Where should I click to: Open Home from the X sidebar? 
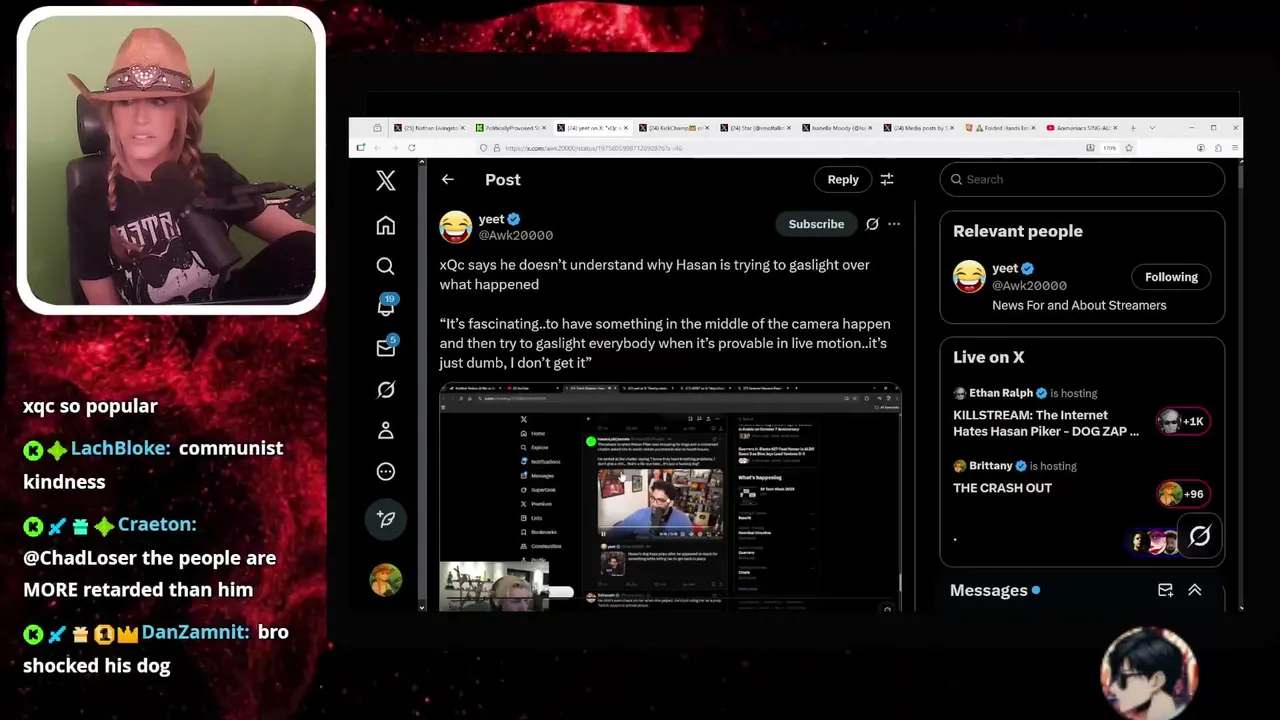[385, 226]
